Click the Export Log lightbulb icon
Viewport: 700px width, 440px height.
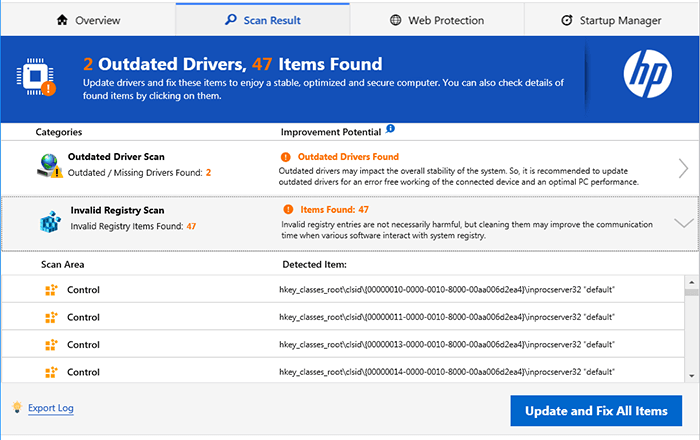point(16,407)
